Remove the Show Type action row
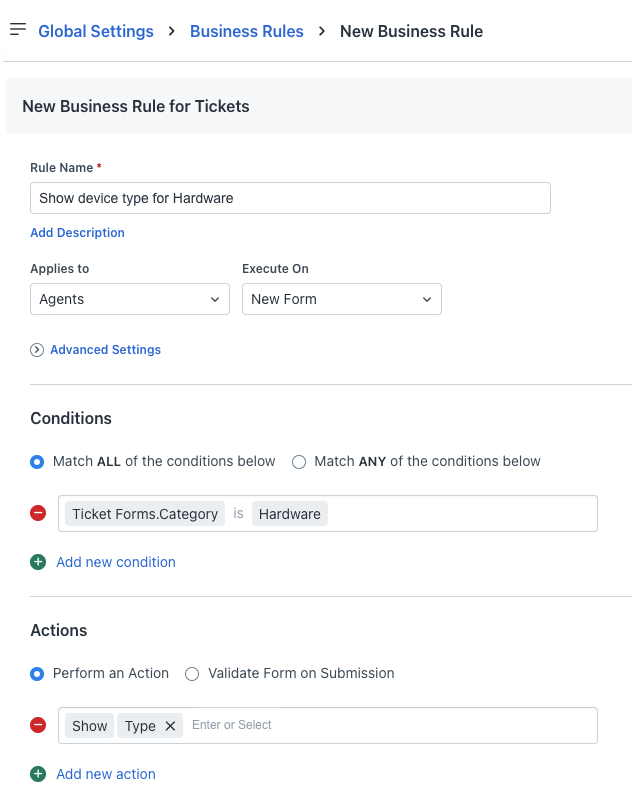 click(x=38, y=725)
